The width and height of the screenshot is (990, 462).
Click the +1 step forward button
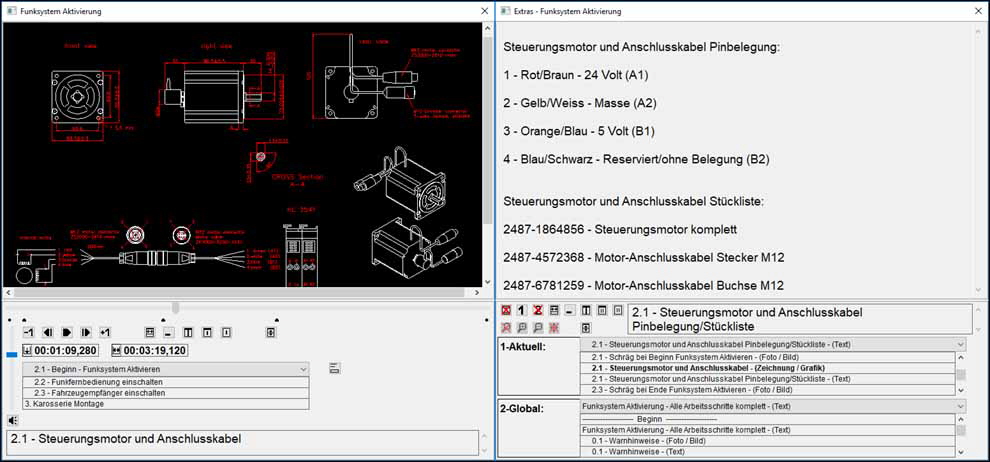(x=105, y=332)
